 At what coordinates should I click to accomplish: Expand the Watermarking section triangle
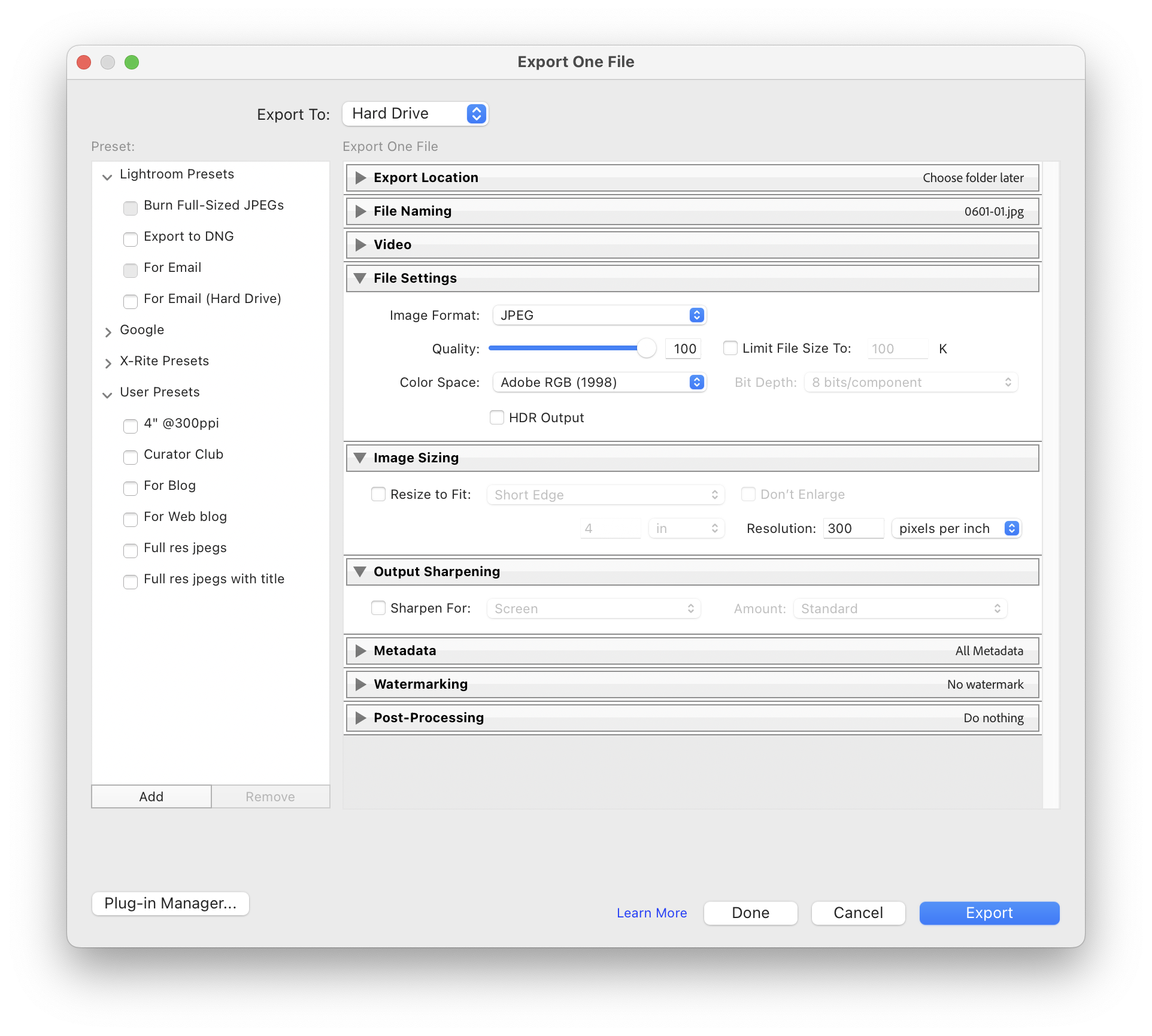point(360,684)
